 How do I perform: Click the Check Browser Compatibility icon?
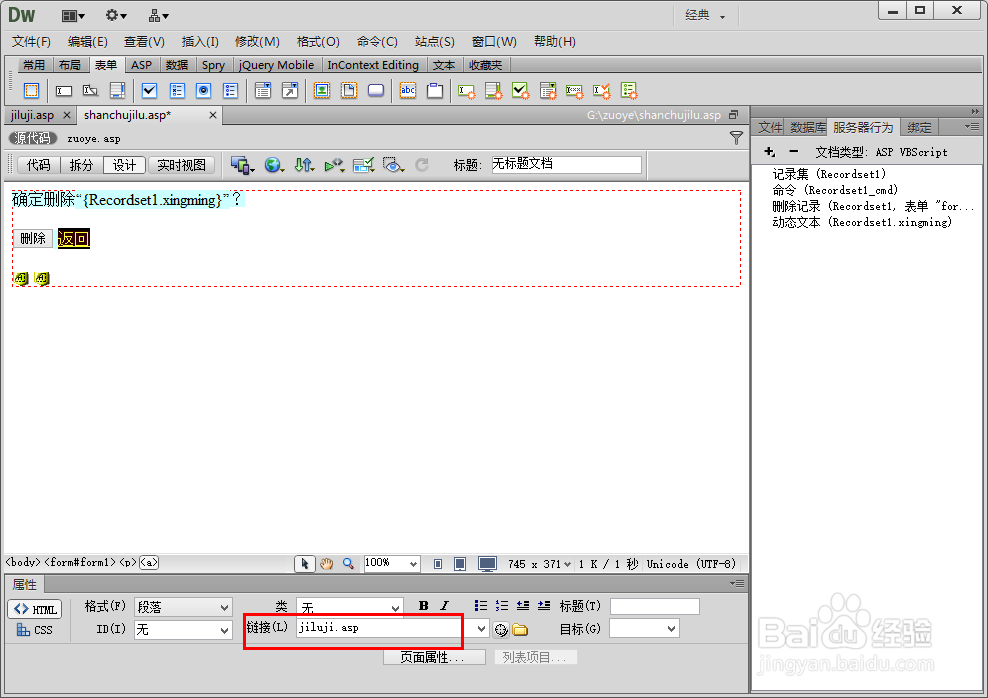[x=364, y=165]
